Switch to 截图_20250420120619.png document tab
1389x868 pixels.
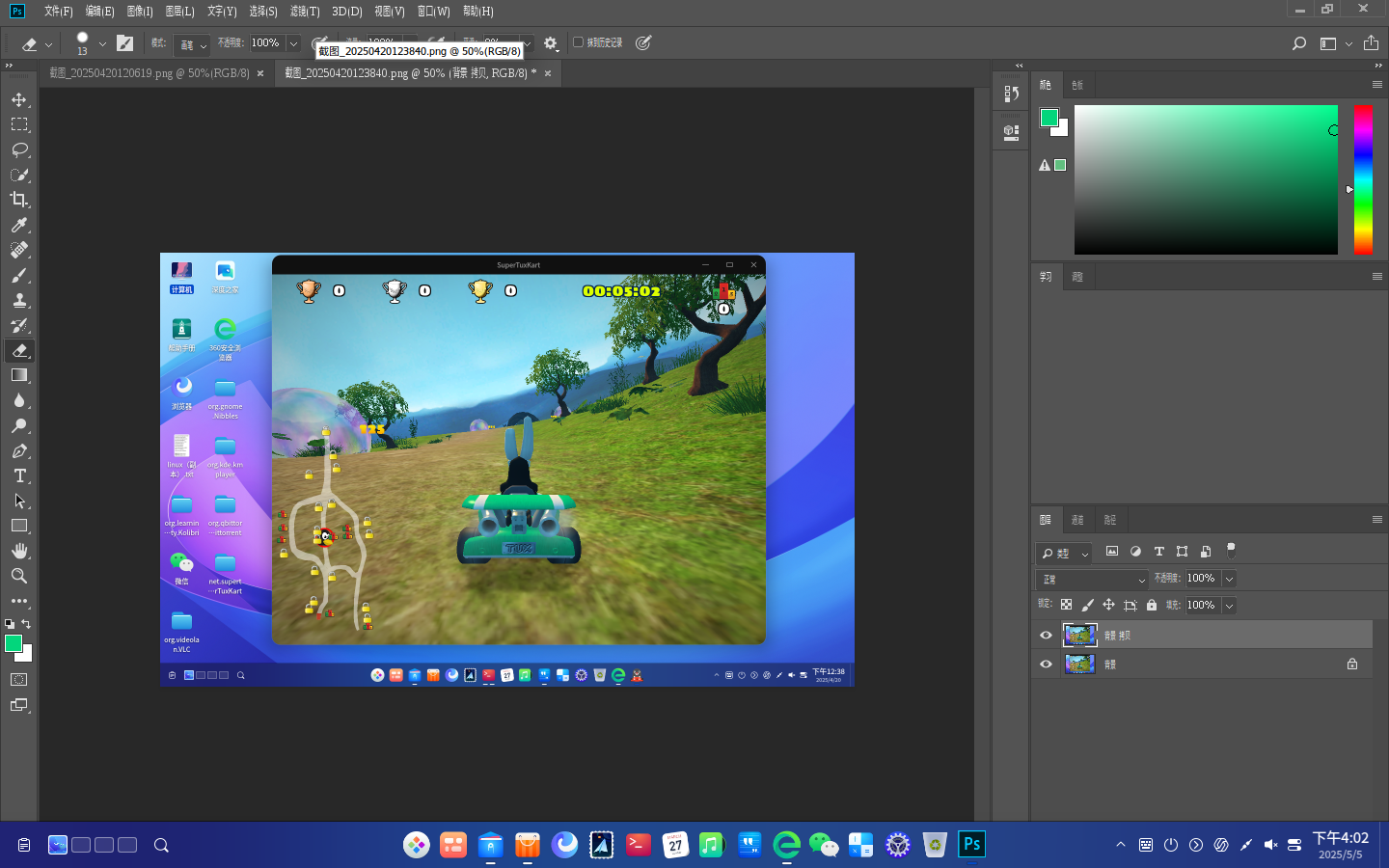150,73
